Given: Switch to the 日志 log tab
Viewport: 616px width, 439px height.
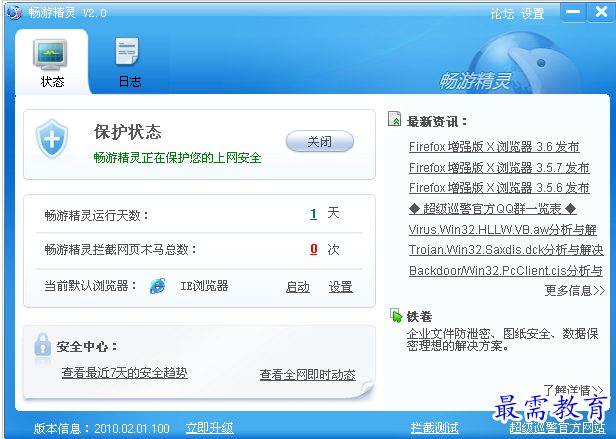Looking at the screenshot, I should (x=129, y=63).
